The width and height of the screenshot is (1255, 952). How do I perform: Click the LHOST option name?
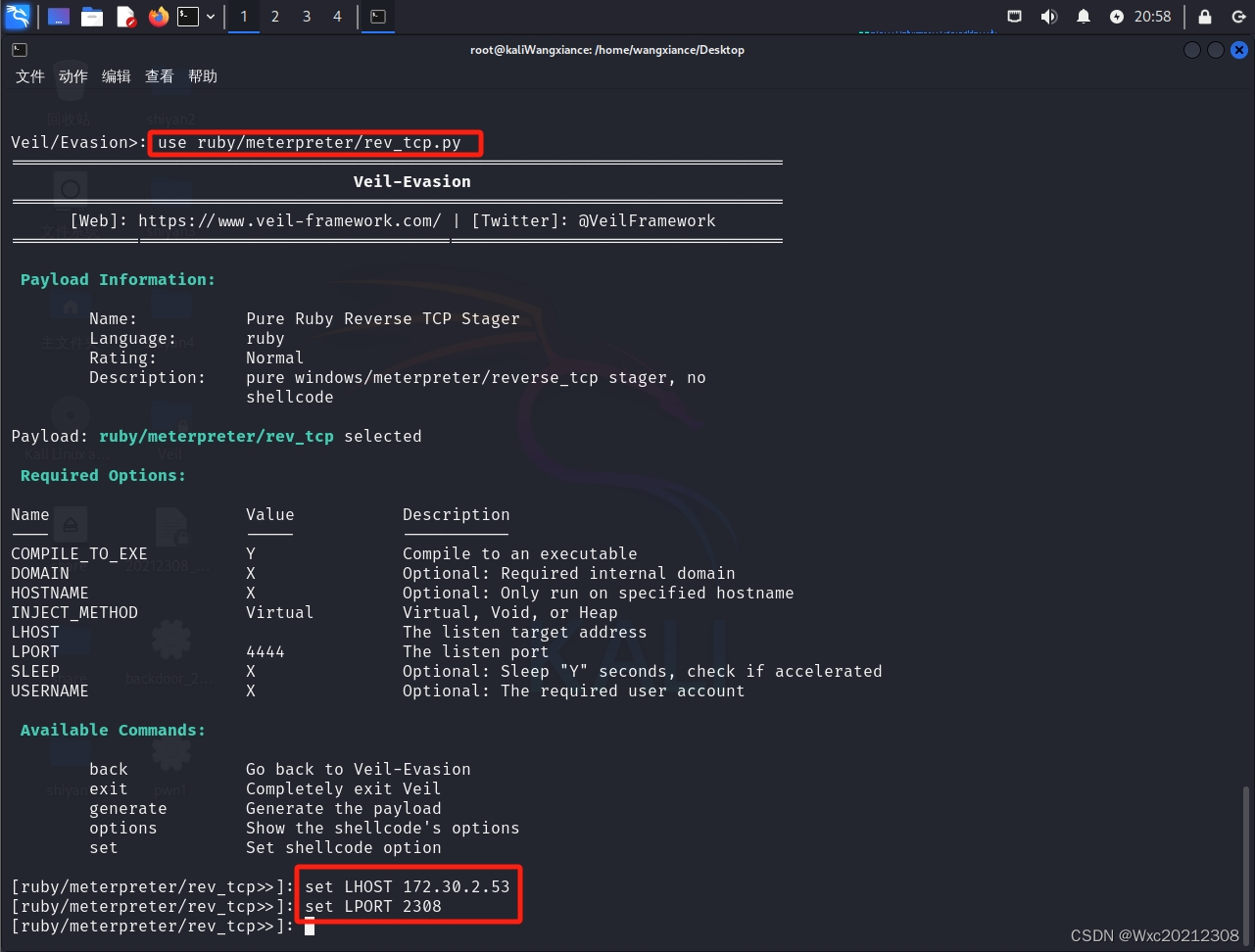click(35, 633)
